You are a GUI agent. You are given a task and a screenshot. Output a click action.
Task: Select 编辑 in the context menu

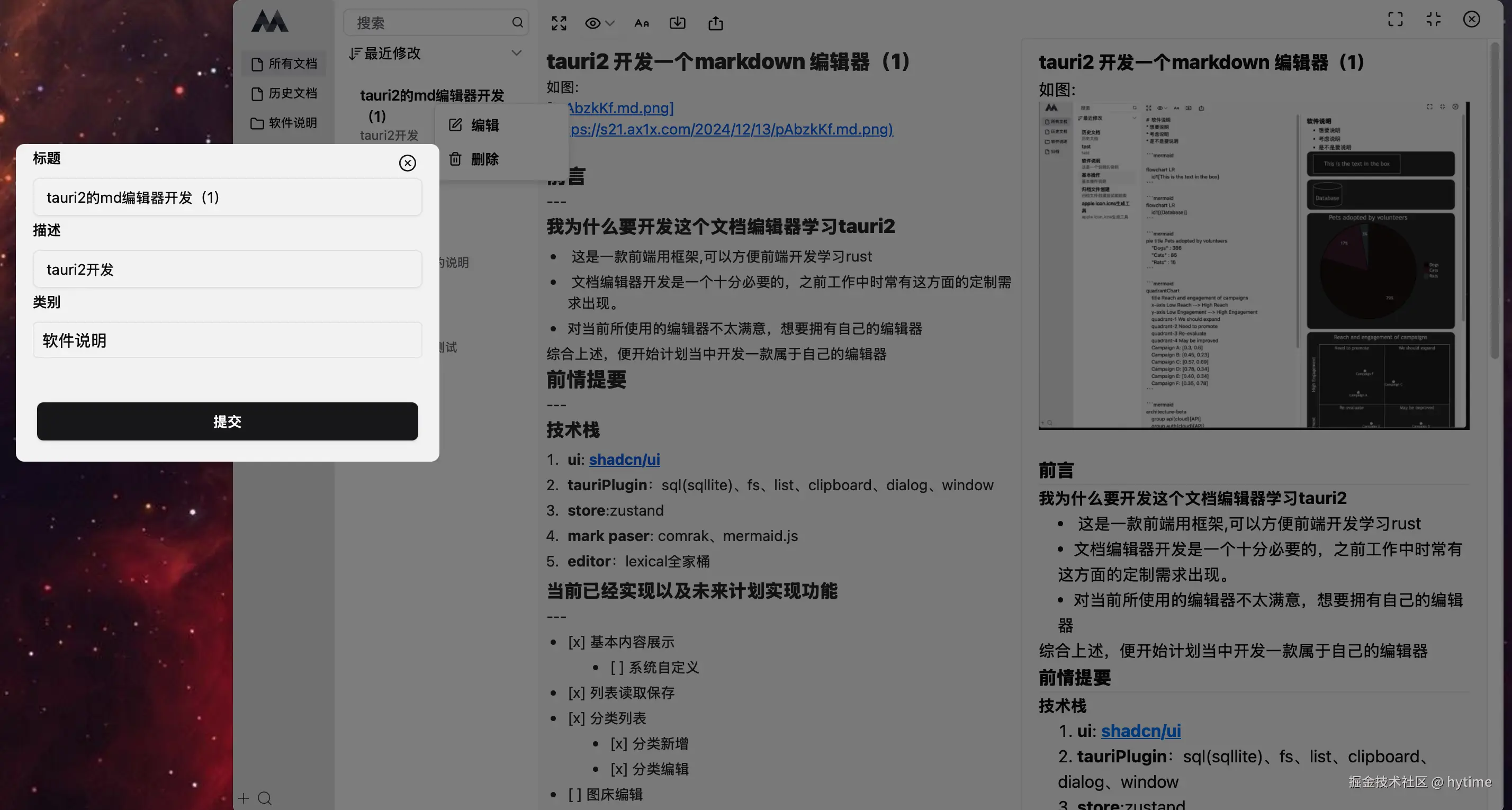484,125
